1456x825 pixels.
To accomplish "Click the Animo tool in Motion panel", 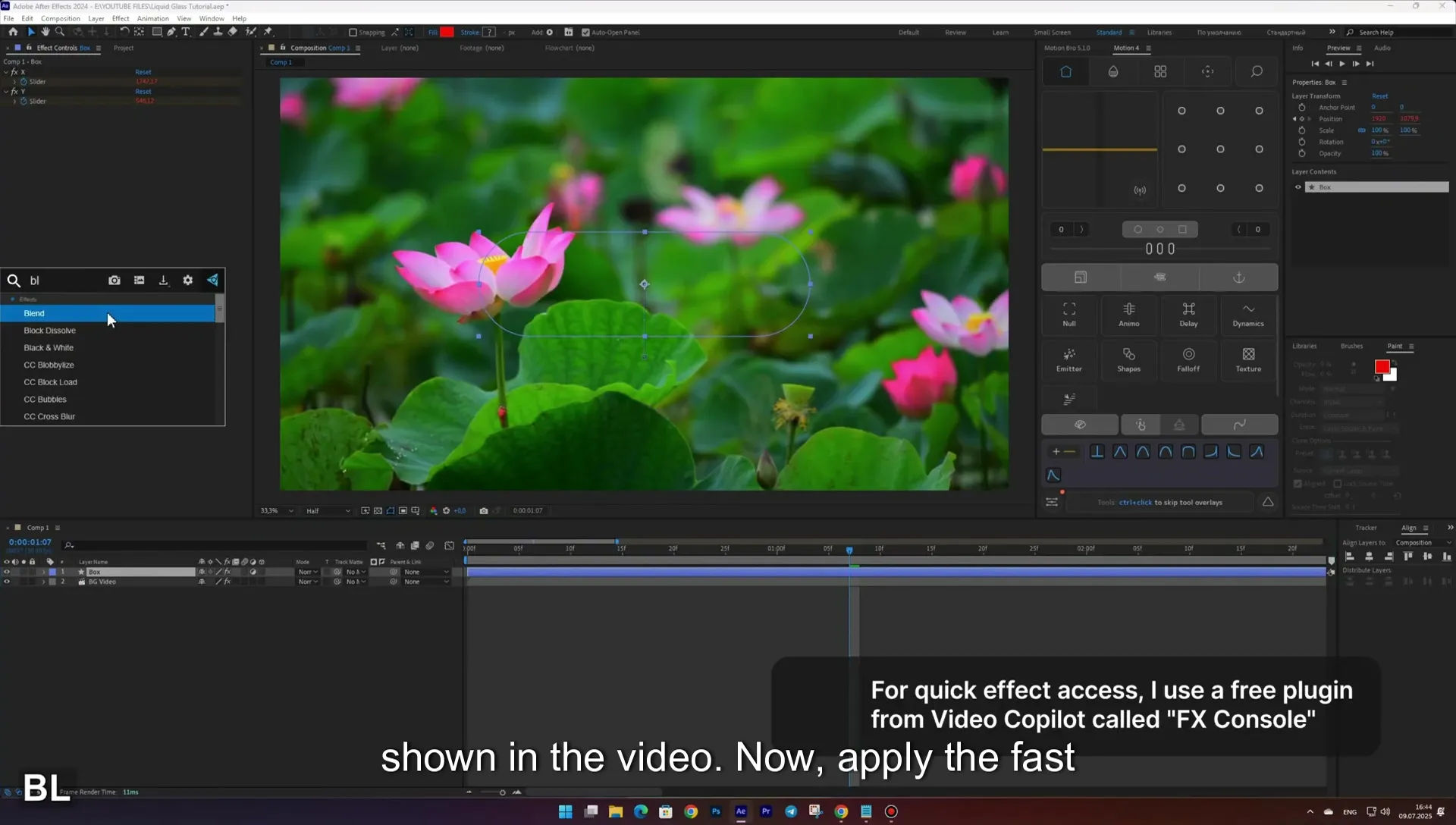I will pos(1129,314).
